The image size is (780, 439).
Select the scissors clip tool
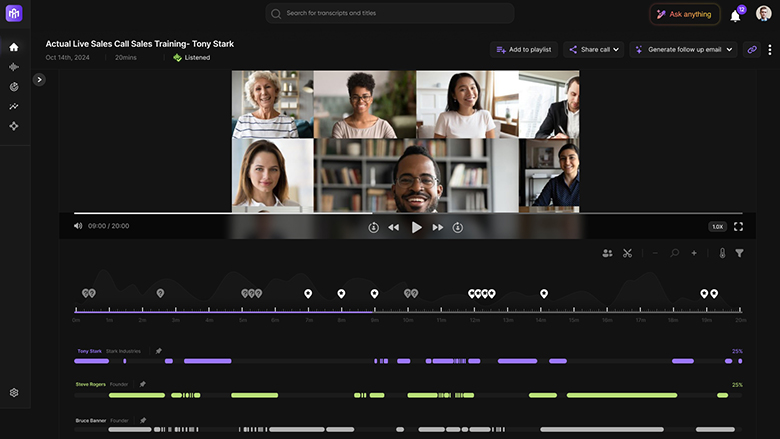627,253
